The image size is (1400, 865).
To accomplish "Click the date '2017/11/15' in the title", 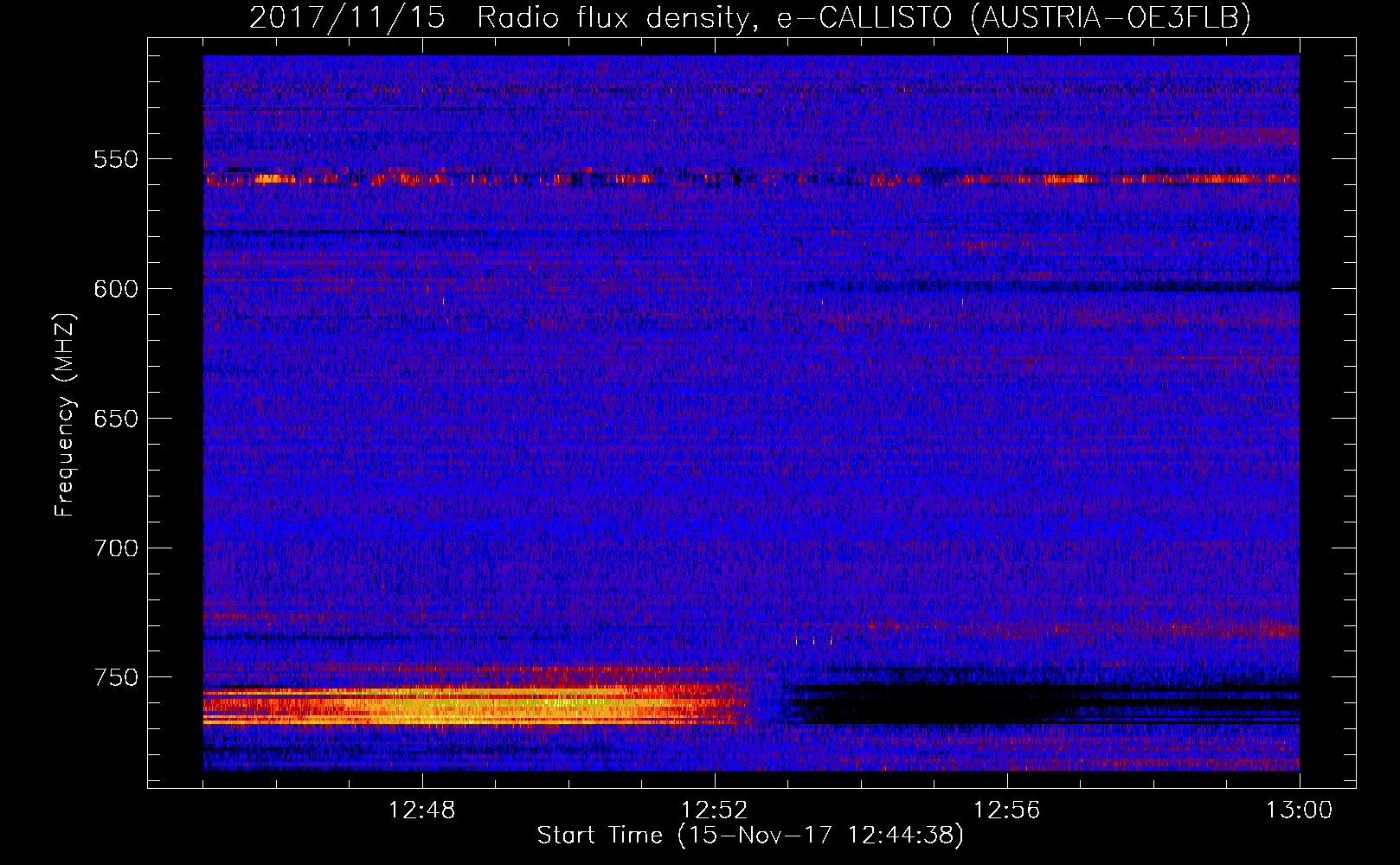I will pos(347,18).
